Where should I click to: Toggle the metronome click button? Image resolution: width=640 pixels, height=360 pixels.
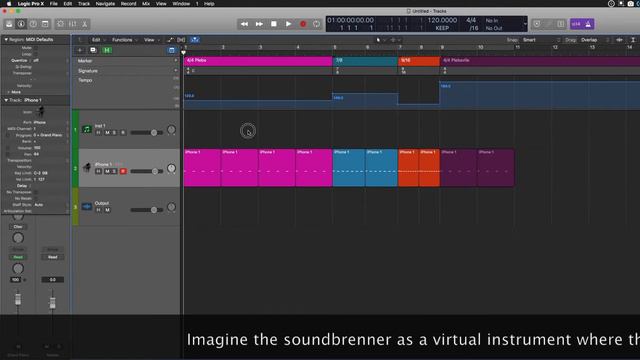coord(588,24)
